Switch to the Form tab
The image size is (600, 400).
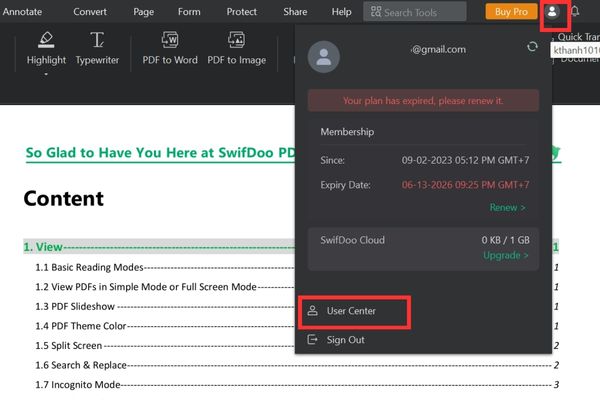point(189,12)
